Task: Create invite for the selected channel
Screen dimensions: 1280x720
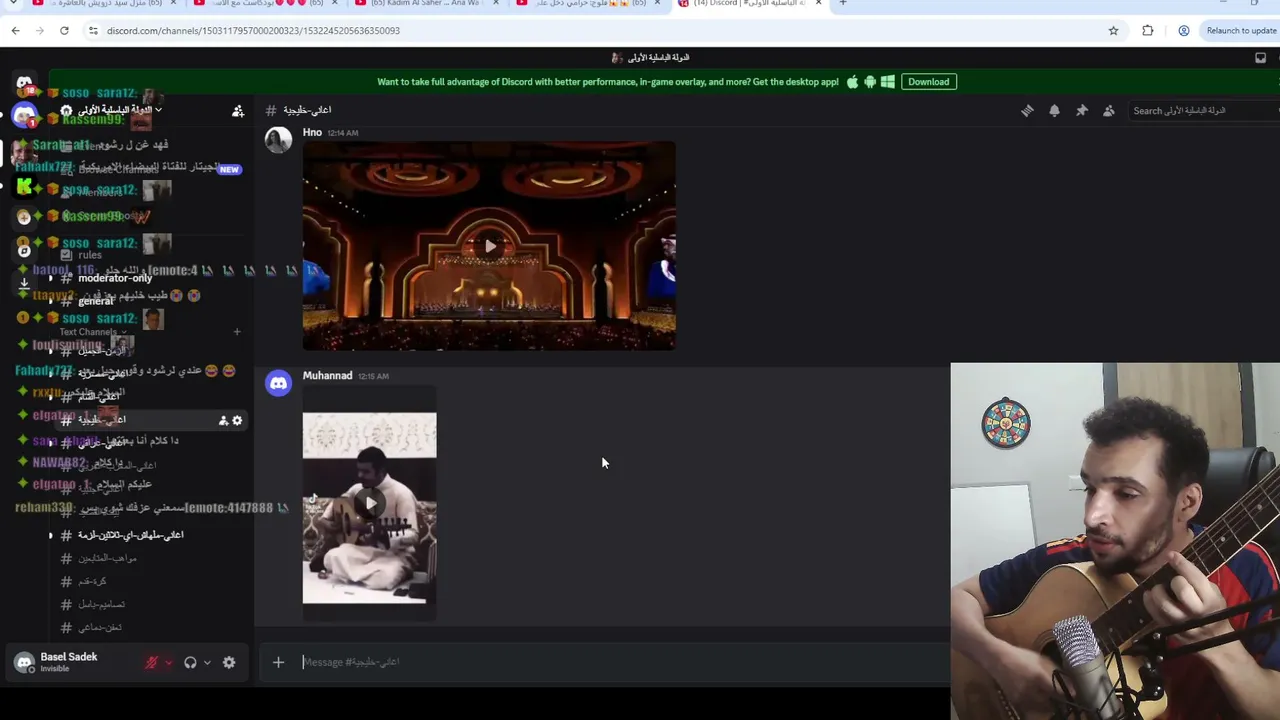Action: point(223,421)
